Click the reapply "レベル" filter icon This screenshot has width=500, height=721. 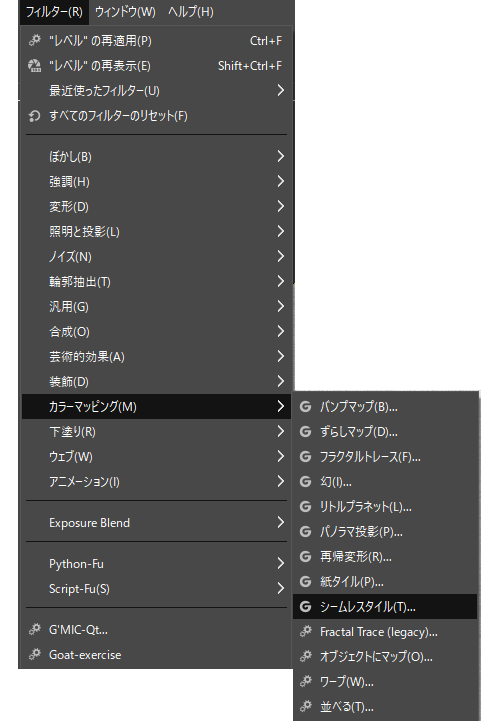point(34,40)
